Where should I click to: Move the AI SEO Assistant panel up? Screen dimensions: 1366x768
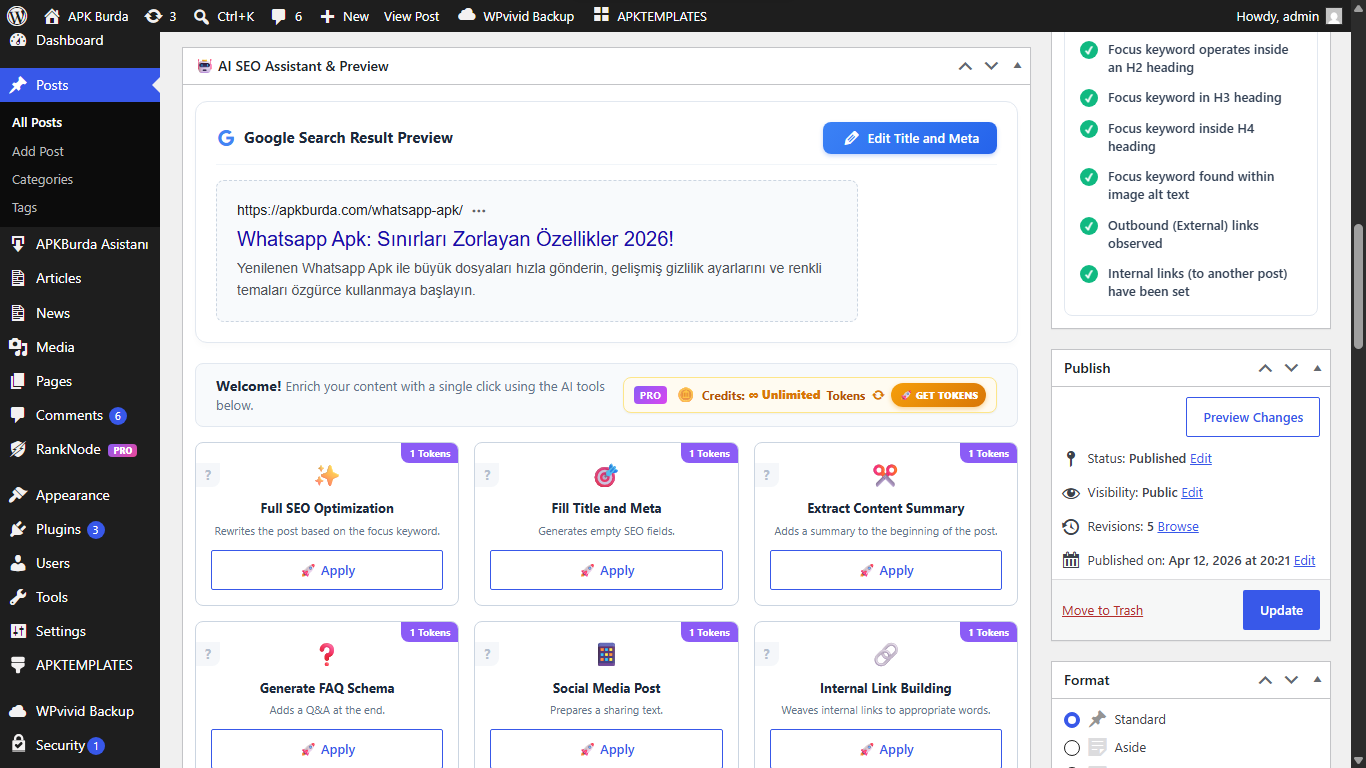coord(965,66)
